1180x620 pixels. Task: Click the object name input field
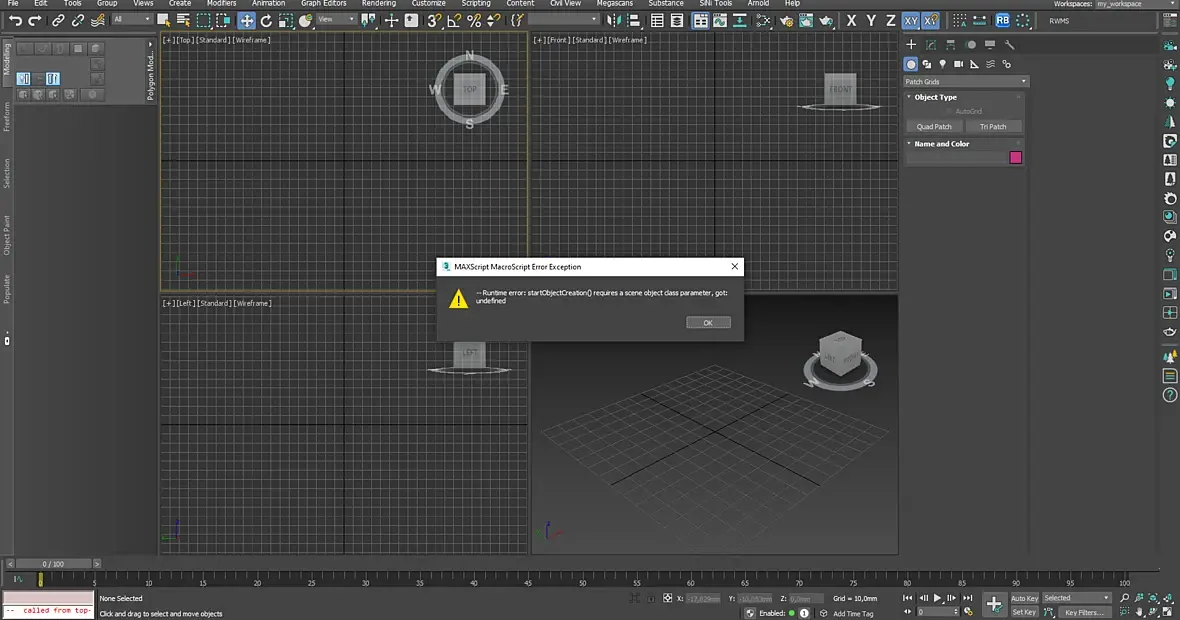(x=956, y=158)
